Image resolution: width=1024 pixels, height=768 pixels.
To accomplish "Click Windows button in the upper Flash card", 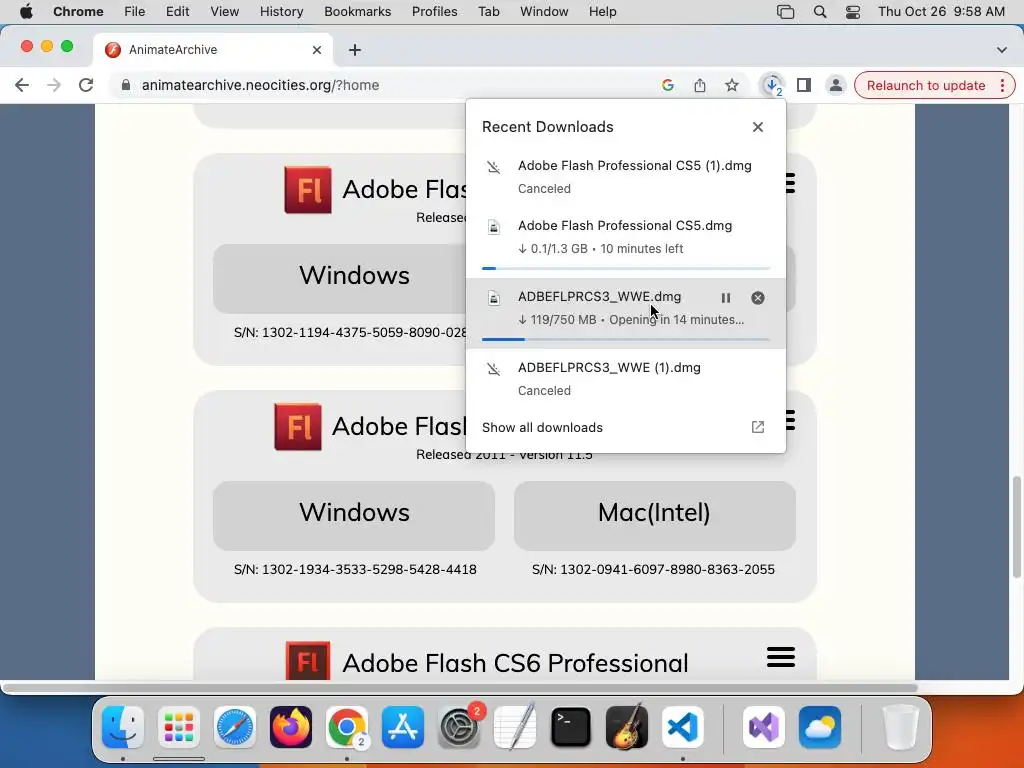I will click(340, 278).
